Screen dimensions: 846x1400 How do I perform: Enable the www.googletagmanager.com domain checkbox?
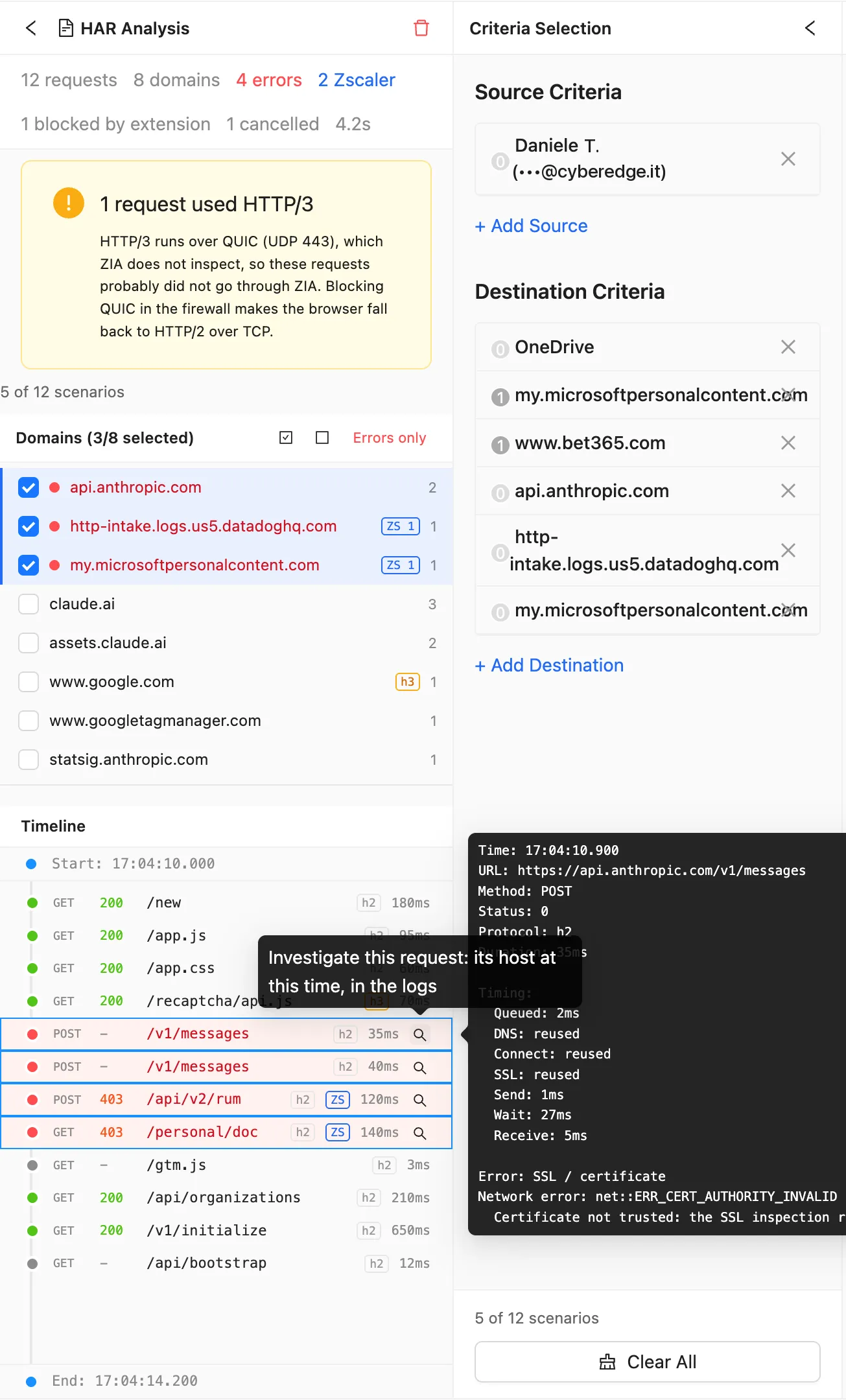(x=29, y=721)
